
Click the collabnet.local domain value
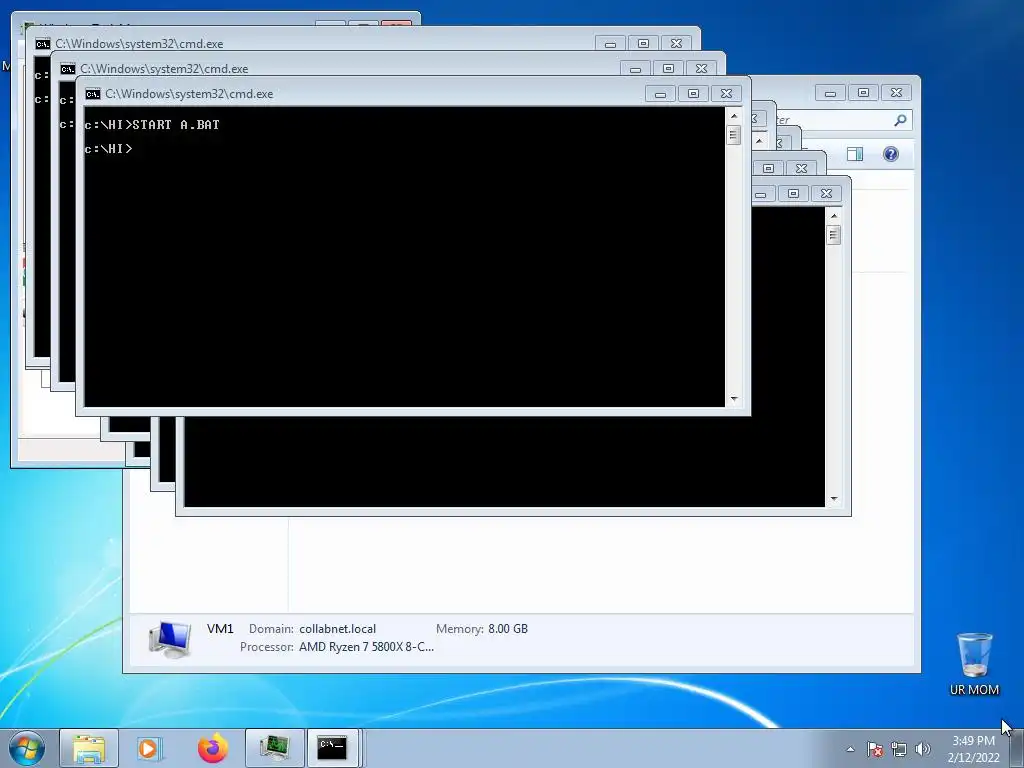(x=338, y=629)
